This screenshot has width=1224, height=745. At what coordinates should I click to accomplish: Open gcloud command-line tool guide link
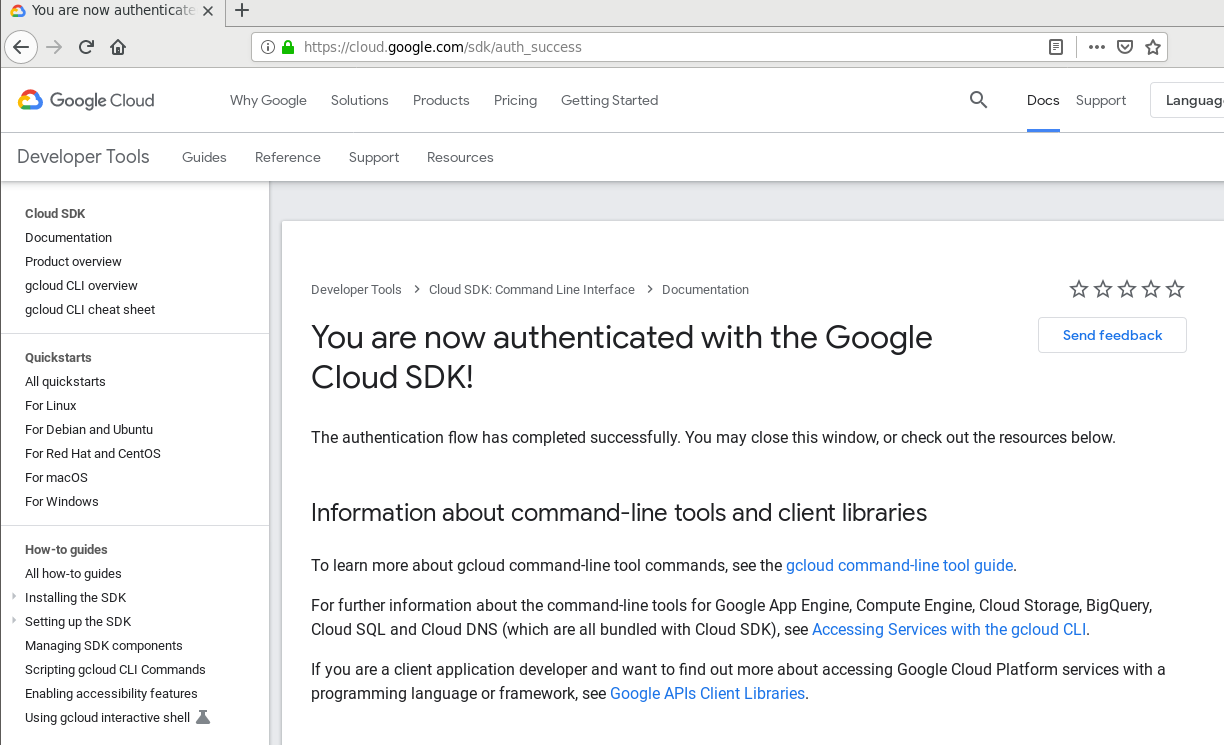coord(900,565)
